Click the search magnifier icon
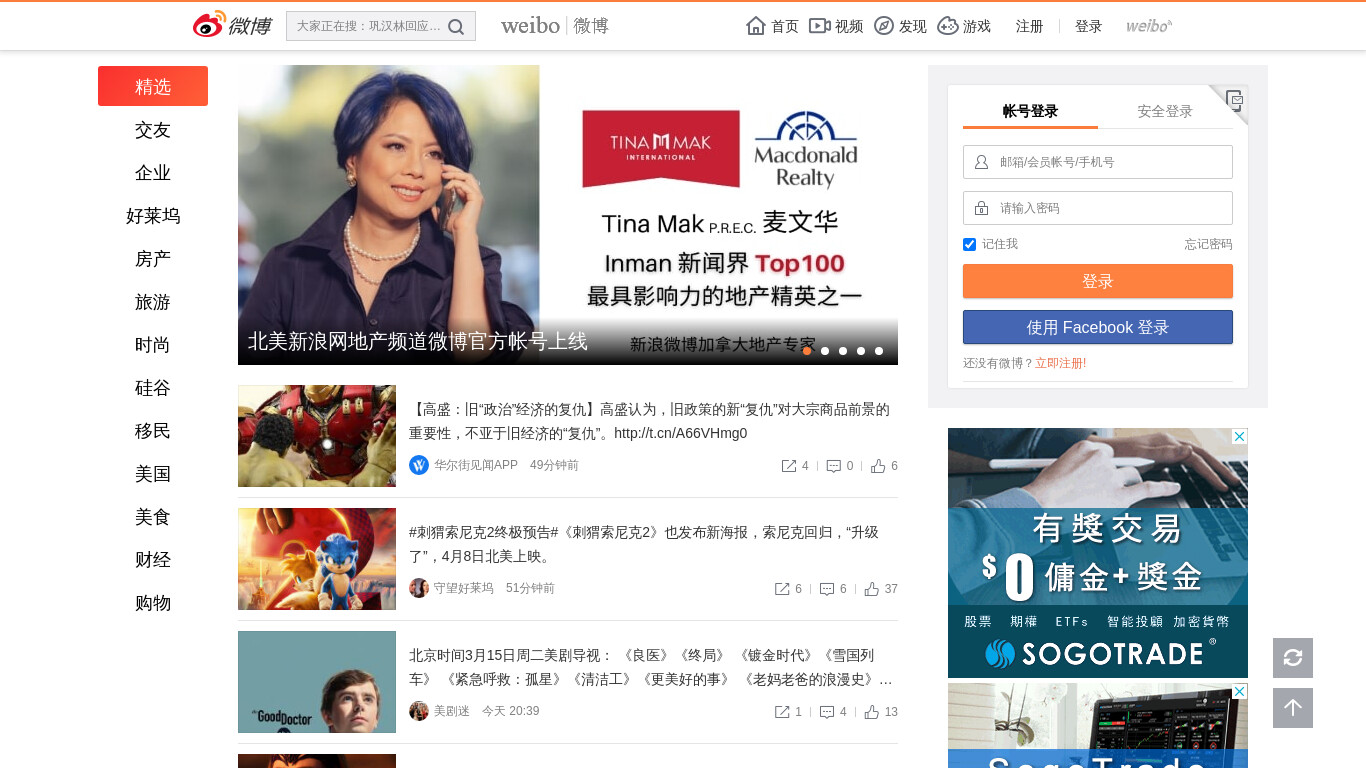The width and height of the screenshot is (1366, 768). coord(456,27)
